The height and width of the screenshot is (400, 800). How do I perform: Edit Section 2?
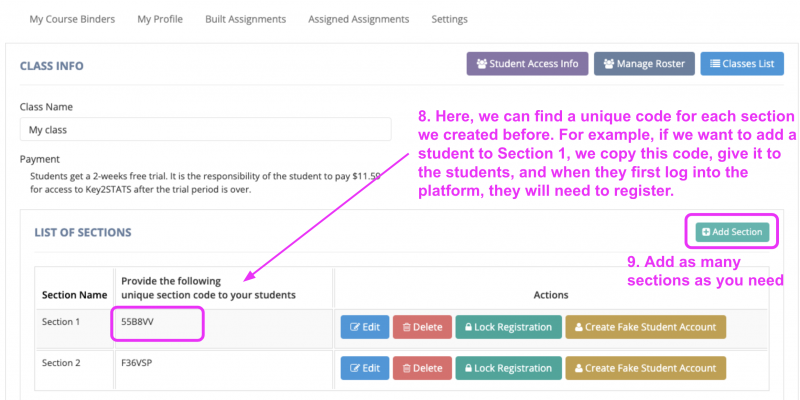[x=364, y=368]
